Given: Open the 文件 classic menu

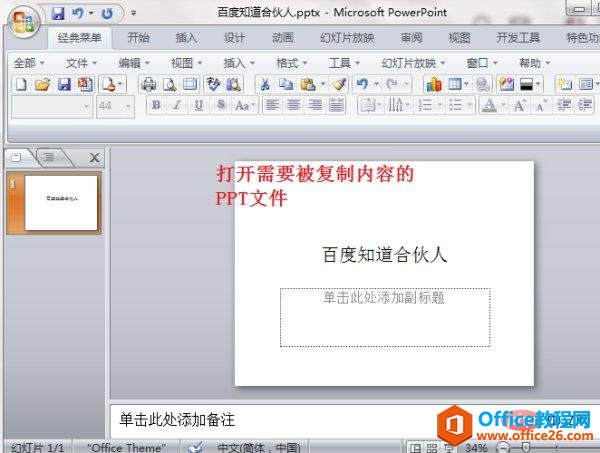Looking at the screenshot, I should [x=81, y=63].
